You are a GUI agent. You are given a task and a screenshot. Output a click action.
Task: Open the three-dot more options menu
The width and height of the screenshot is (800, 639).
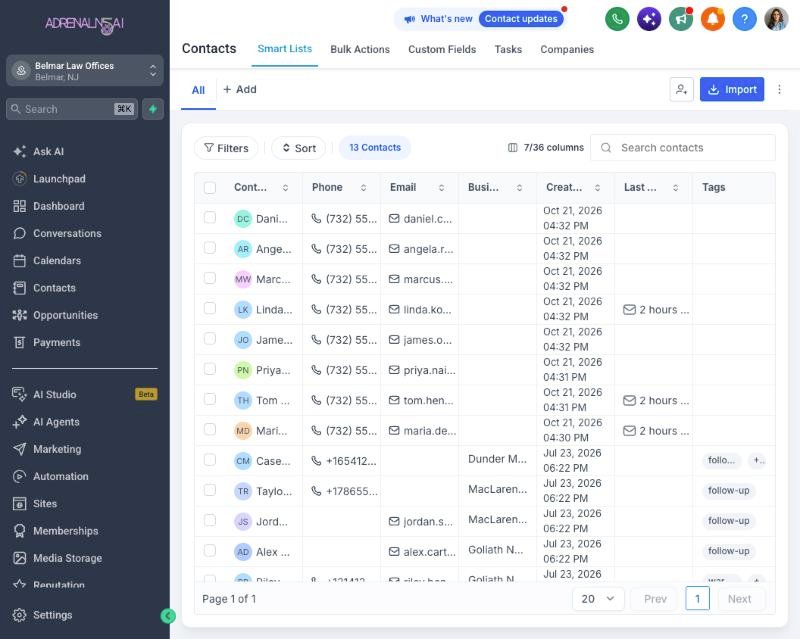(779, 89)
